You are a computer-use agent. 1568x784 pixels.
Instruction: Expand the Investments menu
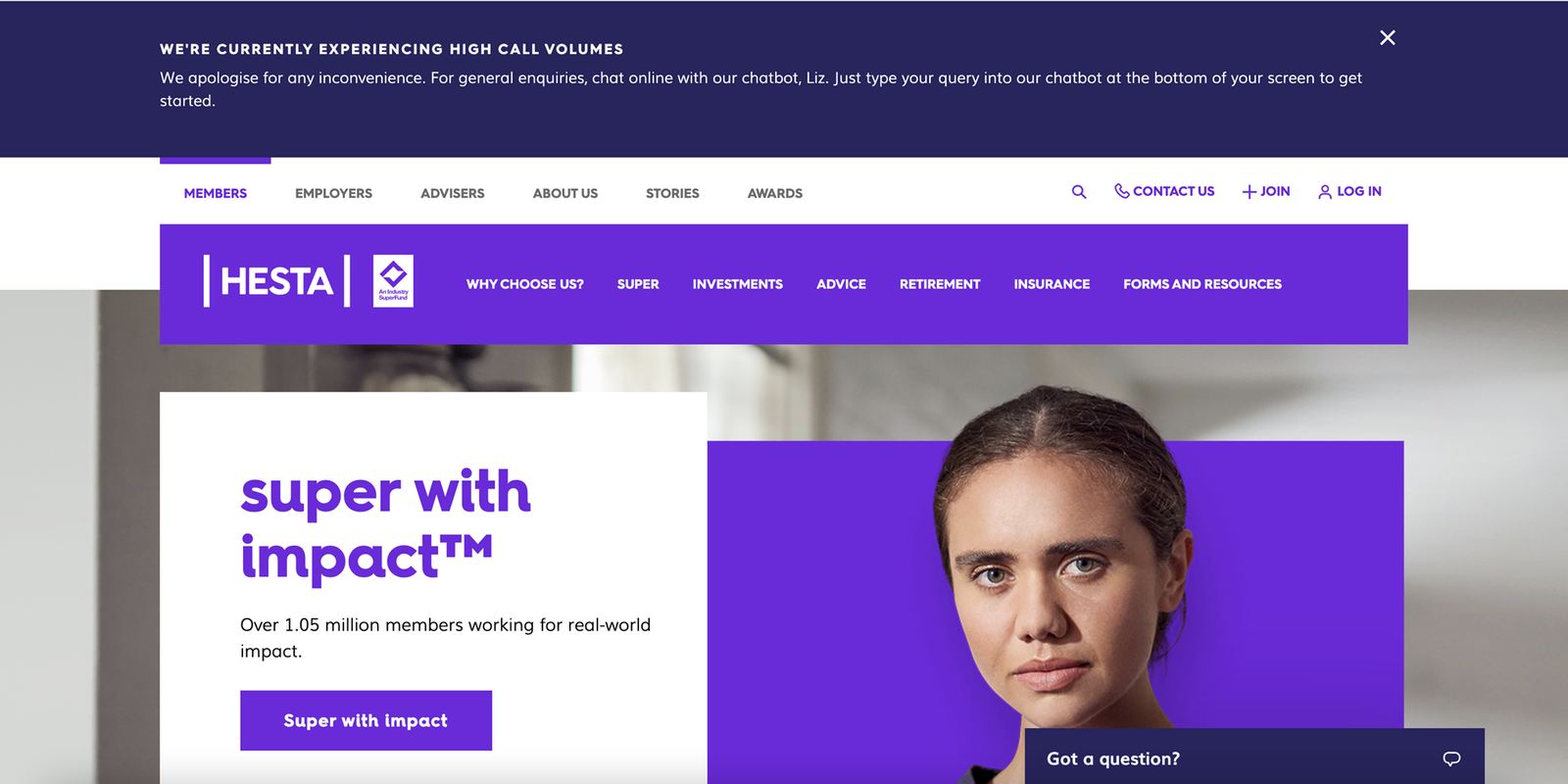click(738, 284)
